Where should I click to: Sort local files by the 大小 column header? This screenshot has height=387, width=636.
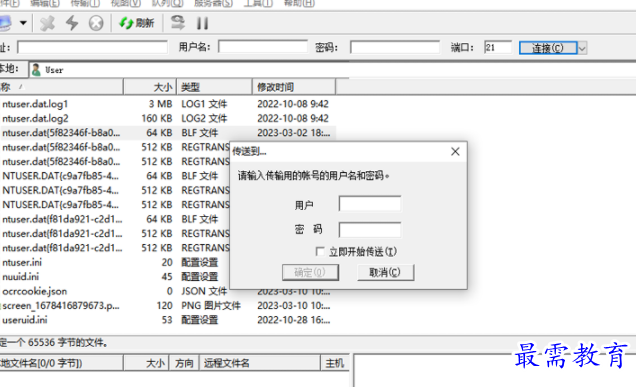click(150, 87)
